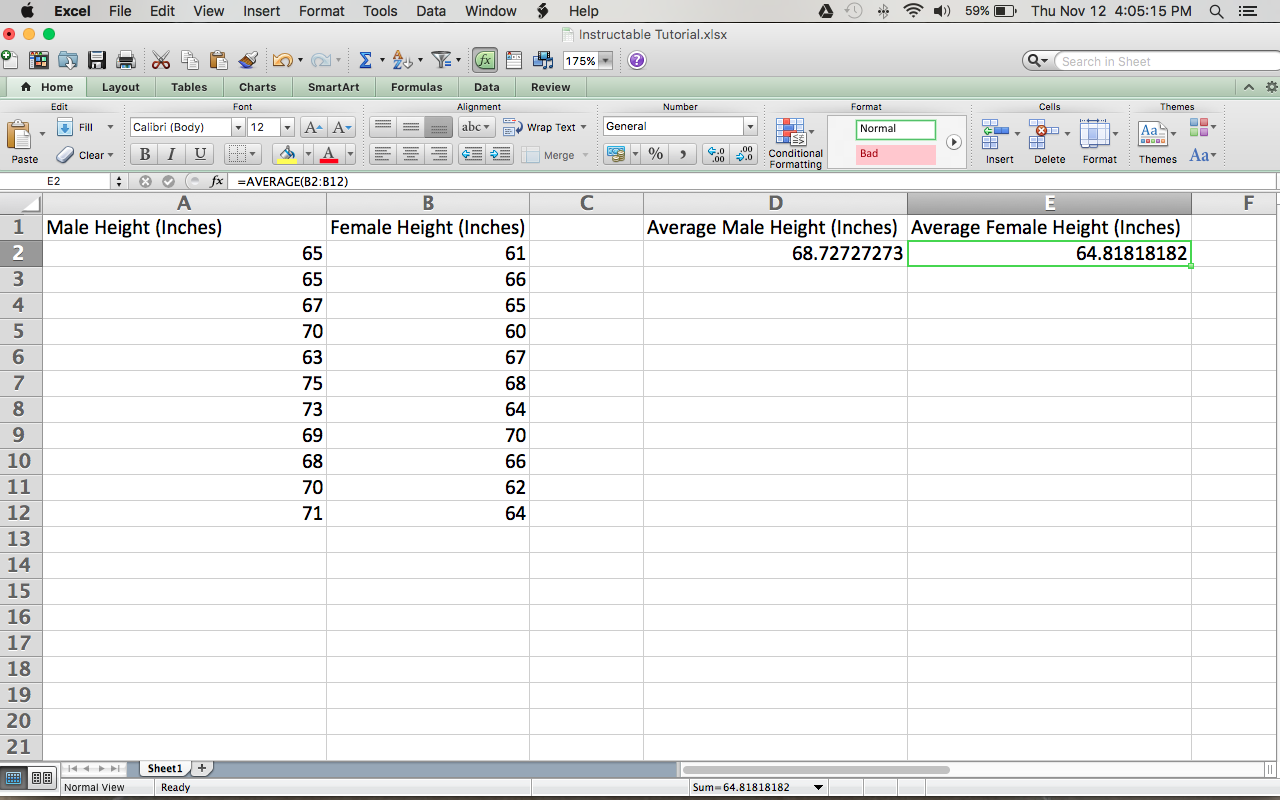
Task: Increase the font size
Action: [x=314, y=127]
